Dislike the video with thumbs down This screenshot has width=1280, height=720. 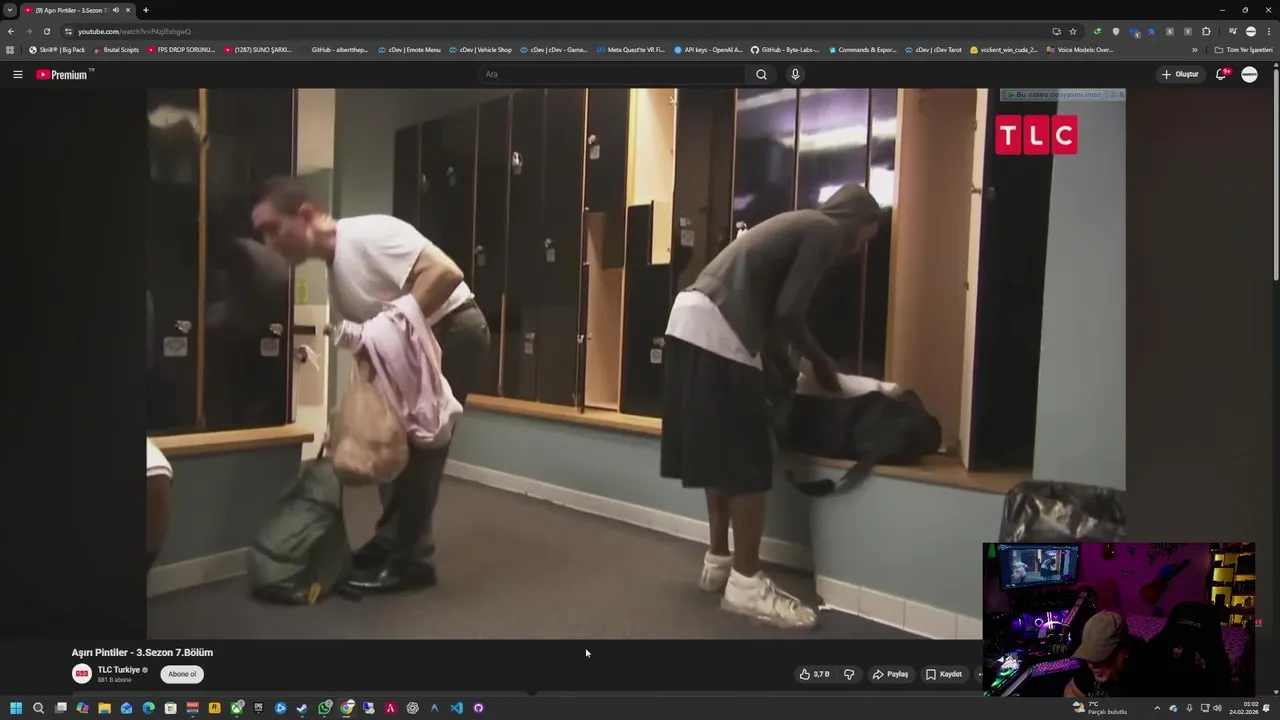pyautogui.click(x=849, y=674)
